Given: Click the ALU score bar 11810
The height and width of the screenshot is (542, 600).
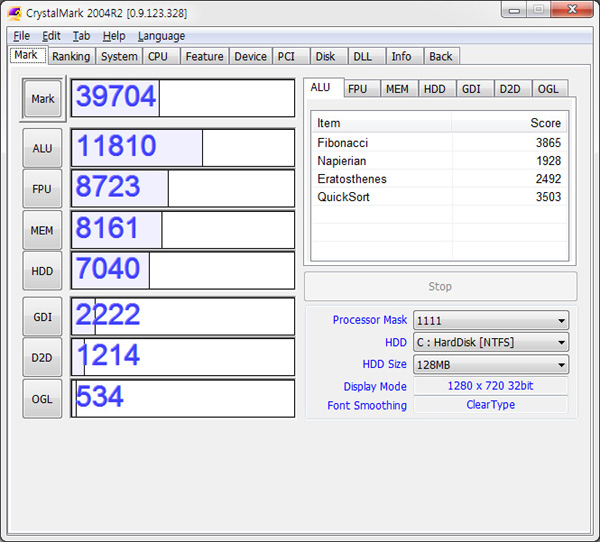Looking at the screenshot, I should 183,148.
